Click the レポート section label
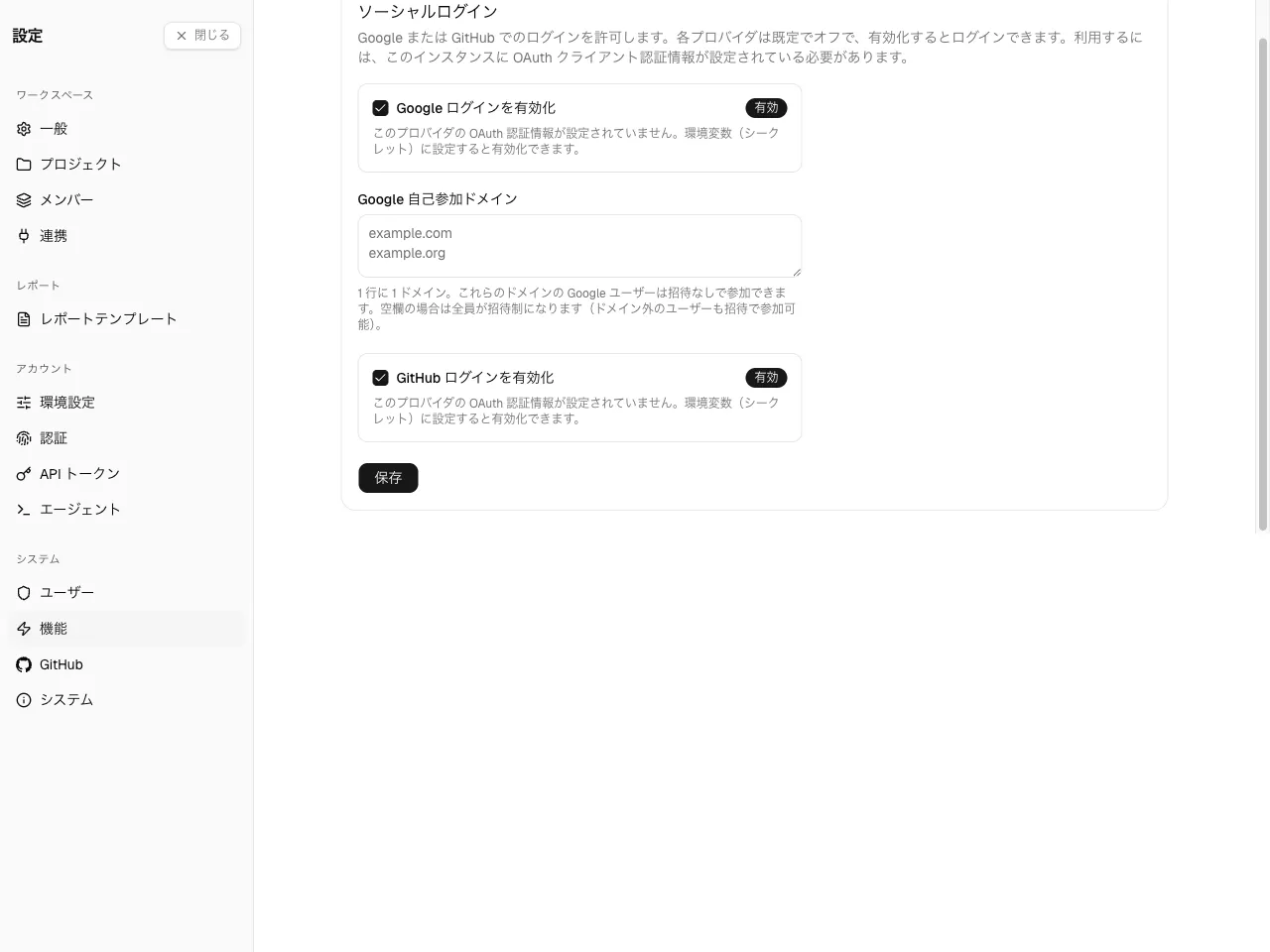The height and width of the screenshot is (952, 1270). [38, 286]
